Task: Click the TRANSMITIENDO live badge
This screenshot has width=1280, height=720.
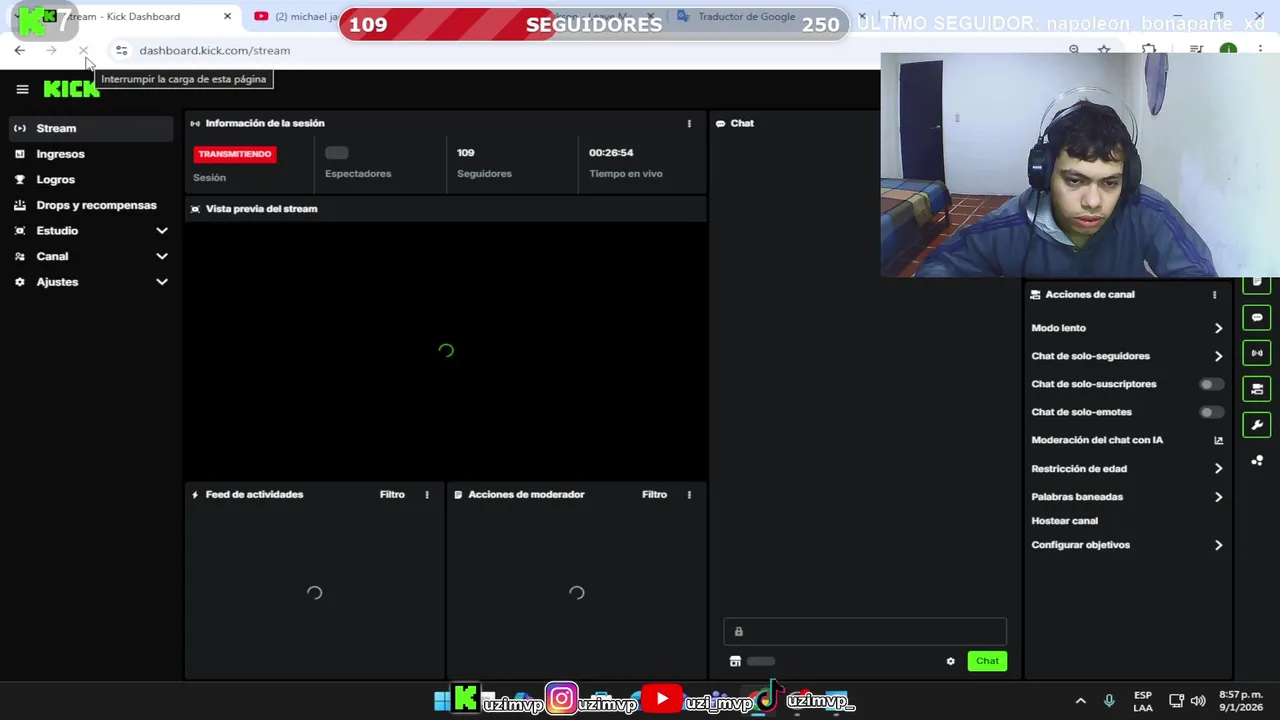Action: pos(235,154)
